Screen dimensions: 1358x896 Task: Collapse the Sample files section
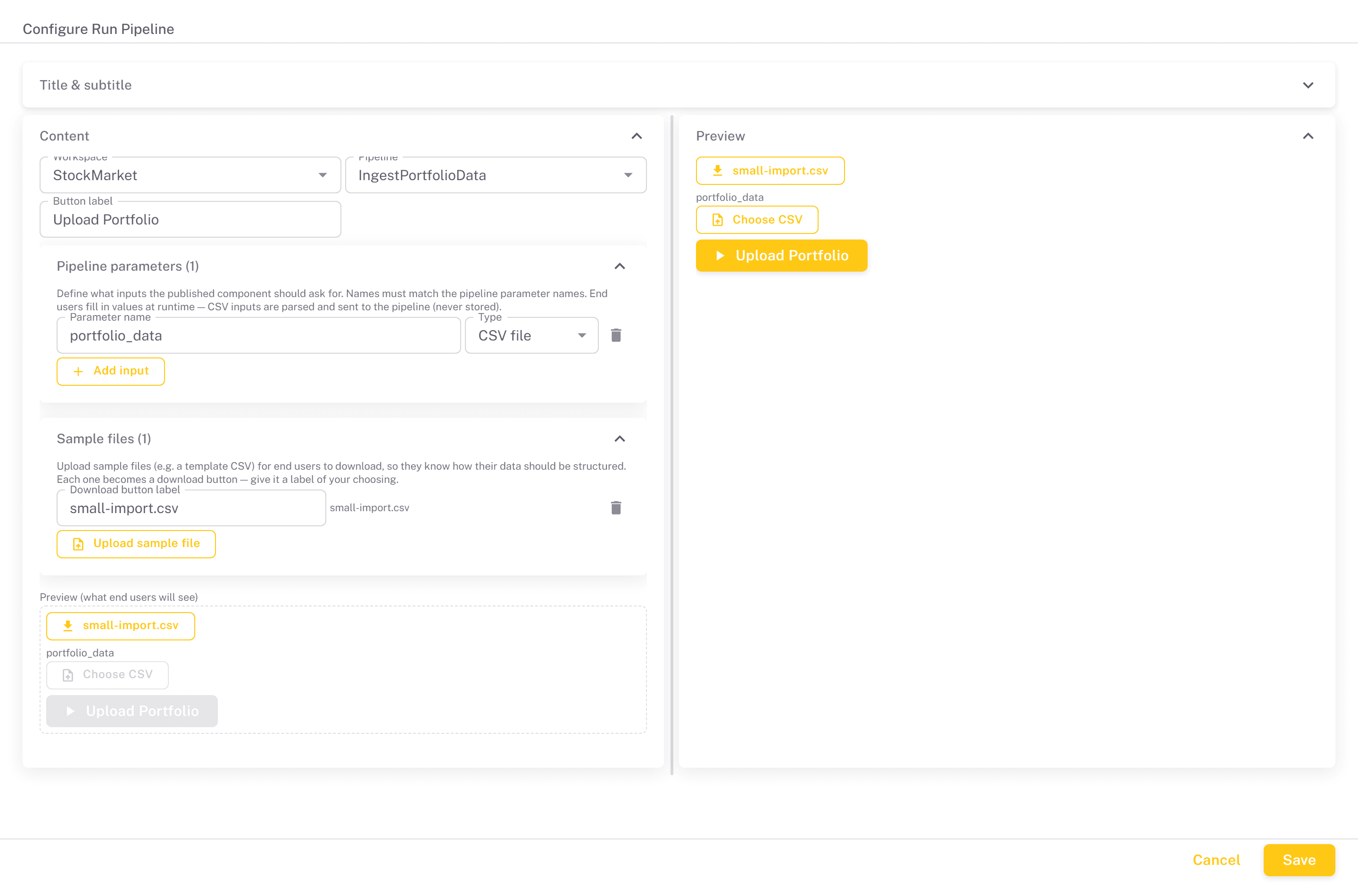point(619,439)
